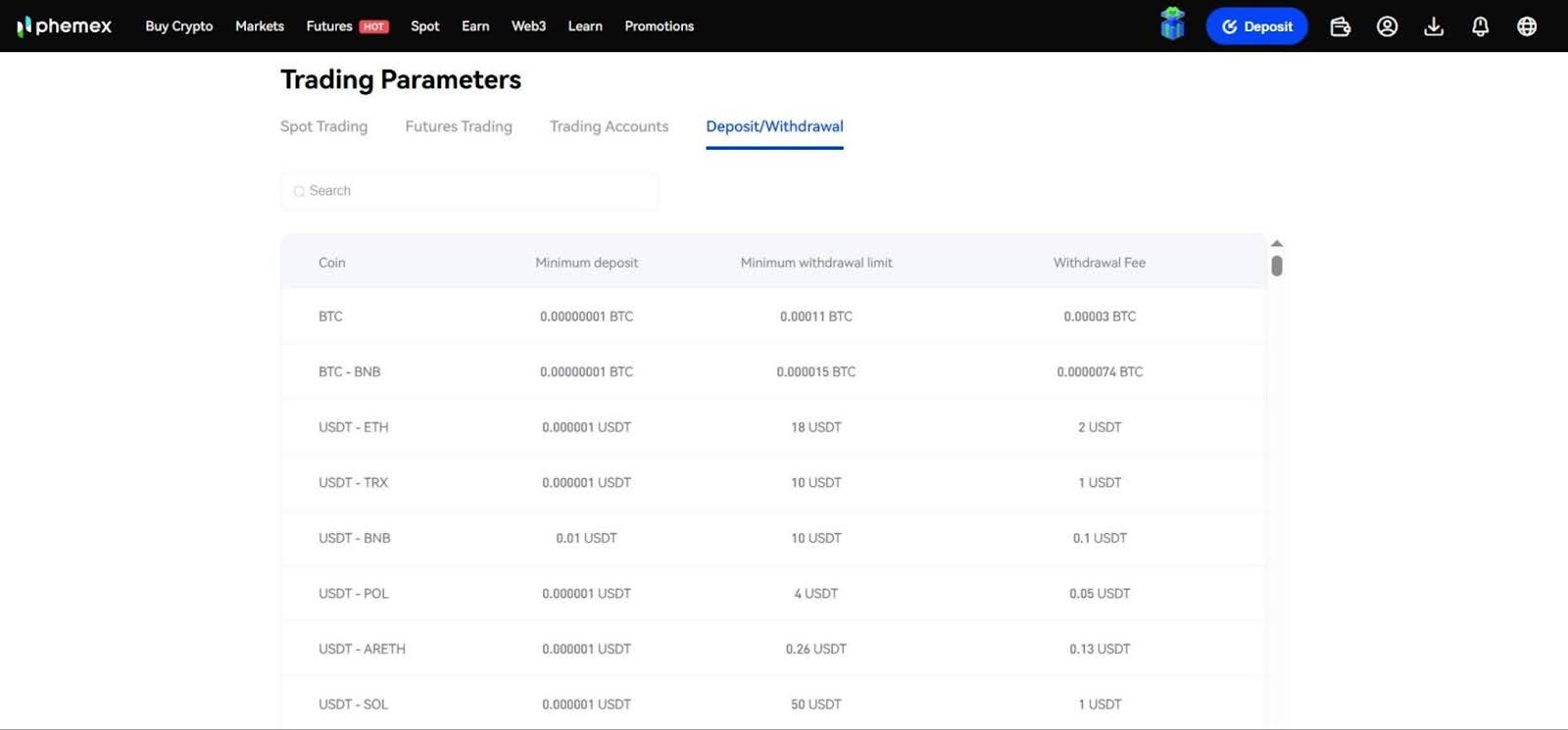Select the USDT - TRX coin cell
This screenshot has height=730, width=1568.
point(353,483)
